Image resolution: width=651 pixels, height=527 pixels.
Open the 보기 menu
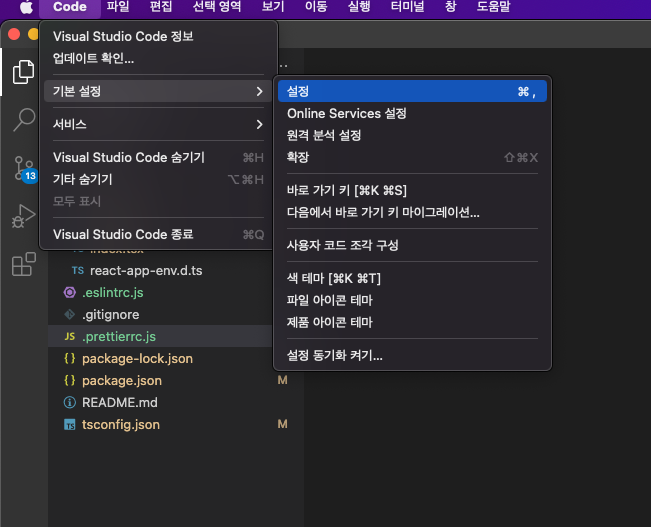[273, 7]
